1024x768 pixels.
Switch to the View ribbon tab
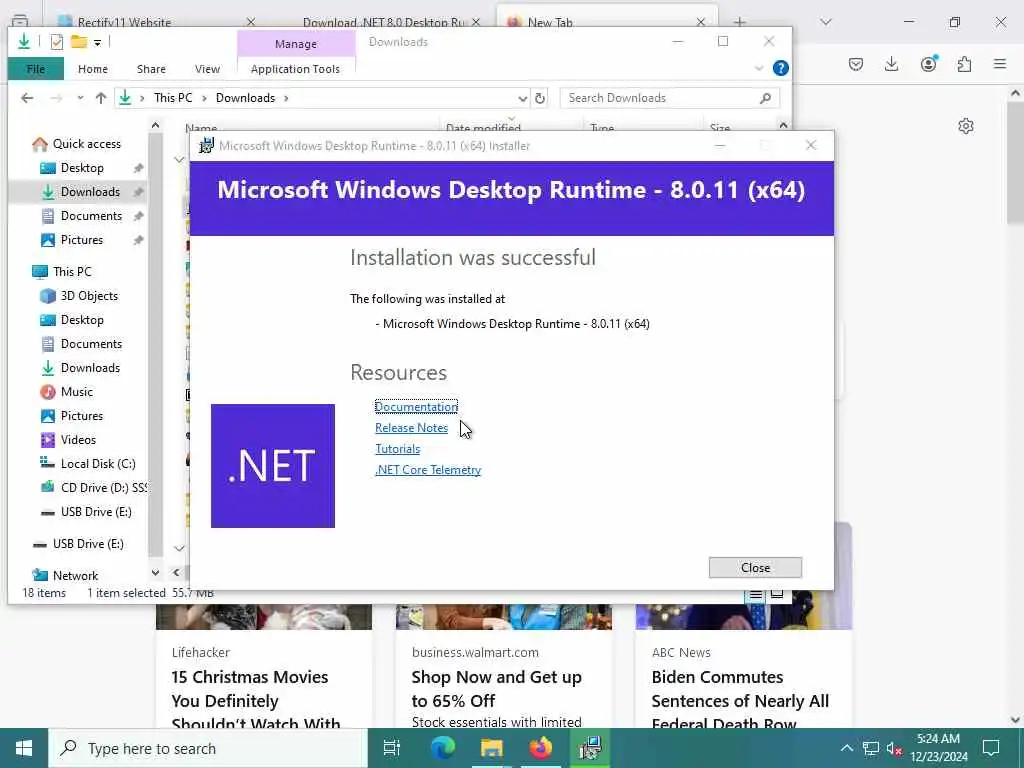pyautogui.click(x=207, y=69)
